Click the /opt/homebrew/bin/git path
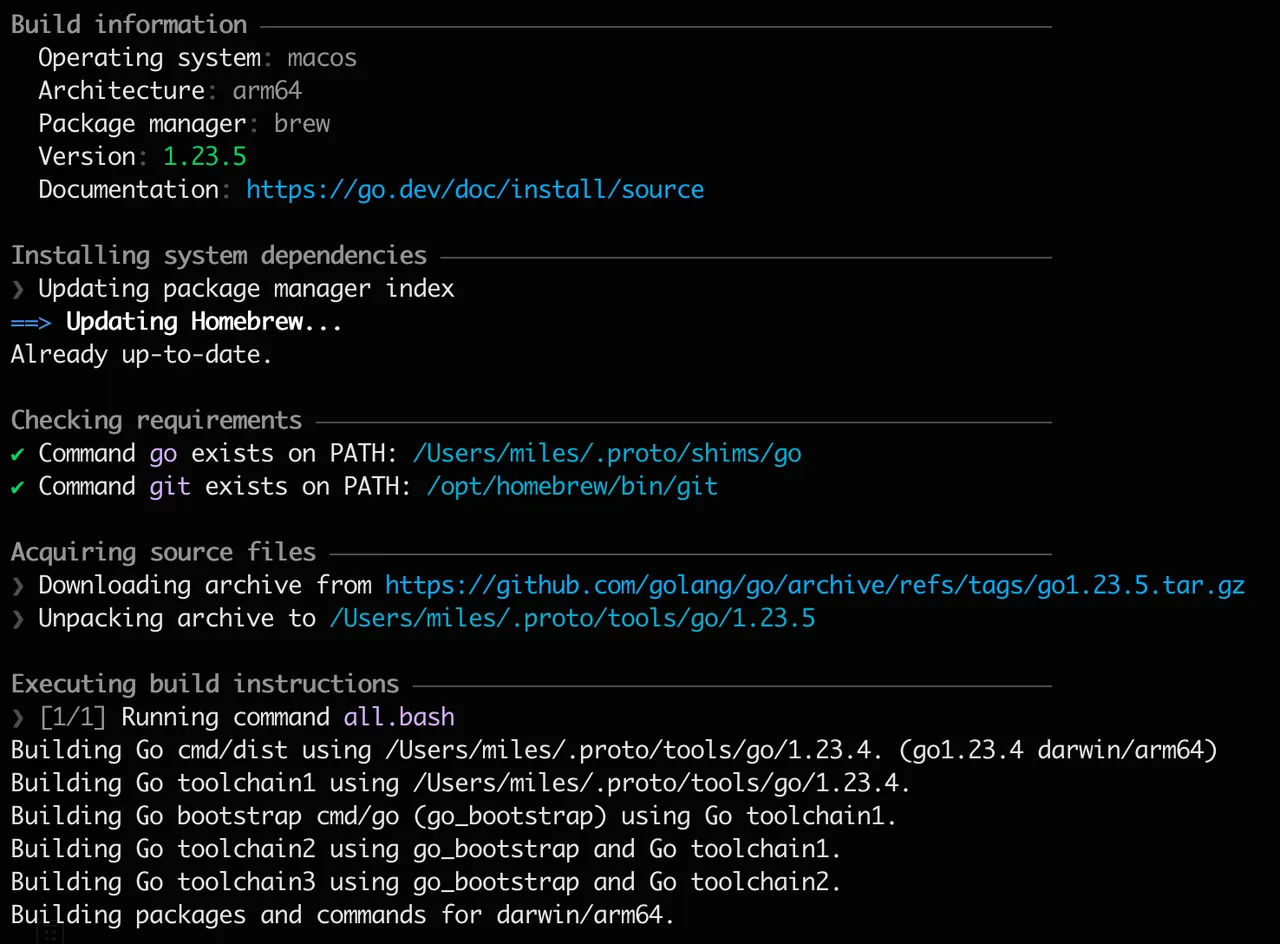Screen dimensions: 1280x944 572,486
